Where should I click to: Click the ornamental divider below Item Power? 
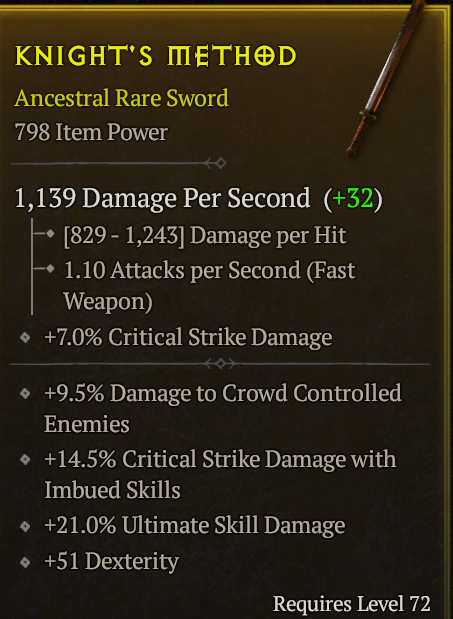tap(118, 163)
